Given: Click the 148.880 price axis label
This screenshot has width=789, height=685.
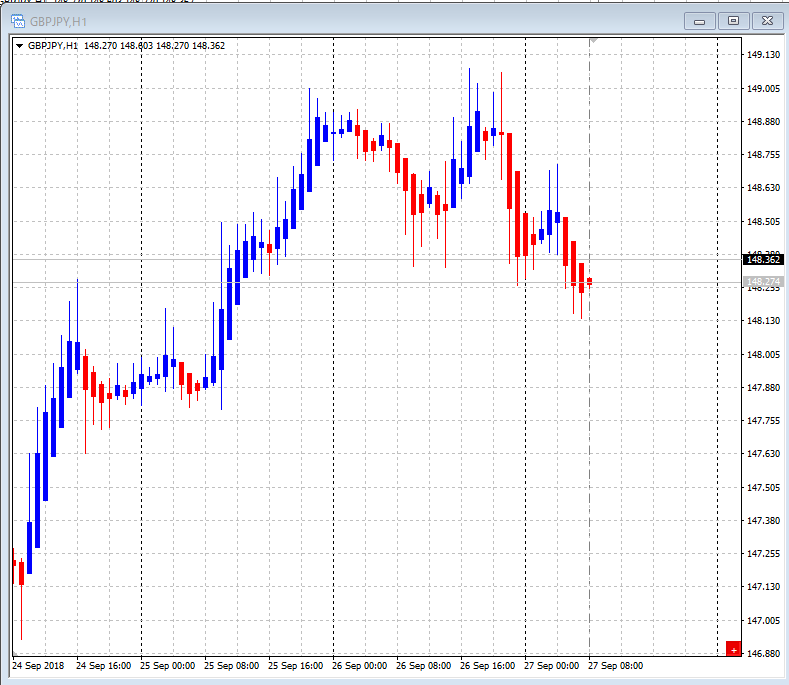Looking at the screenshot, I should [763, 122].
